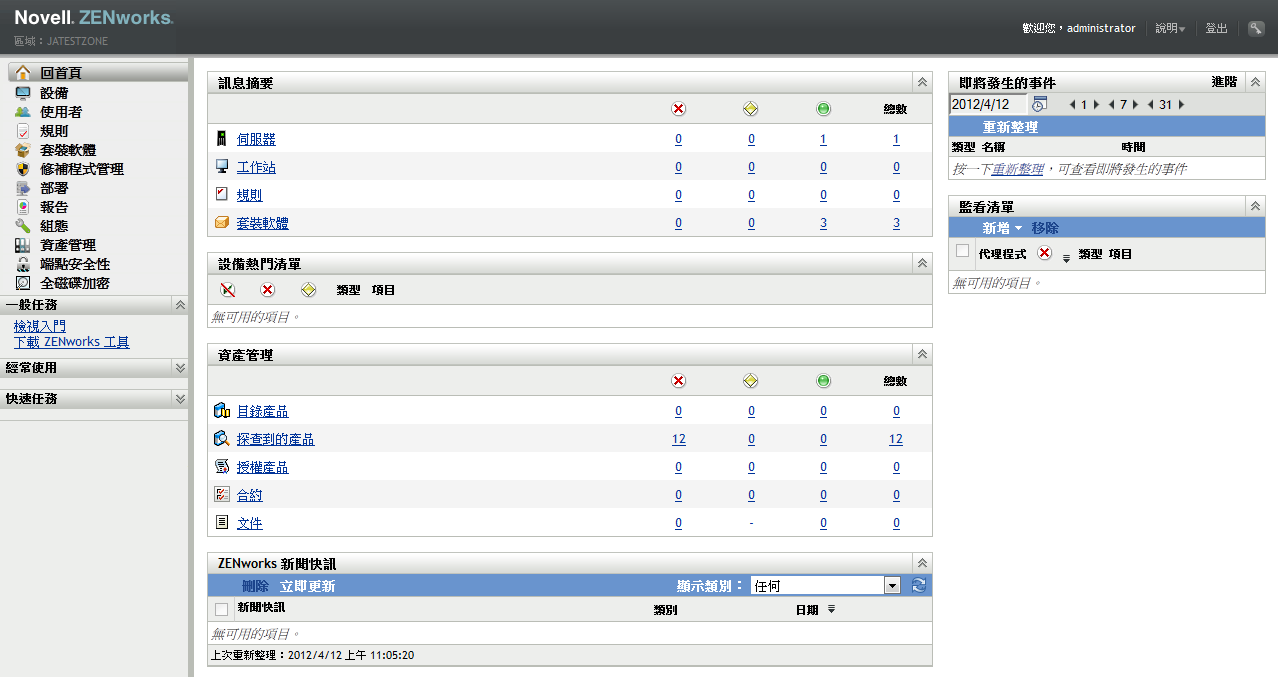Open the 合約 link

pyautogui.click(x=249, y=496)
